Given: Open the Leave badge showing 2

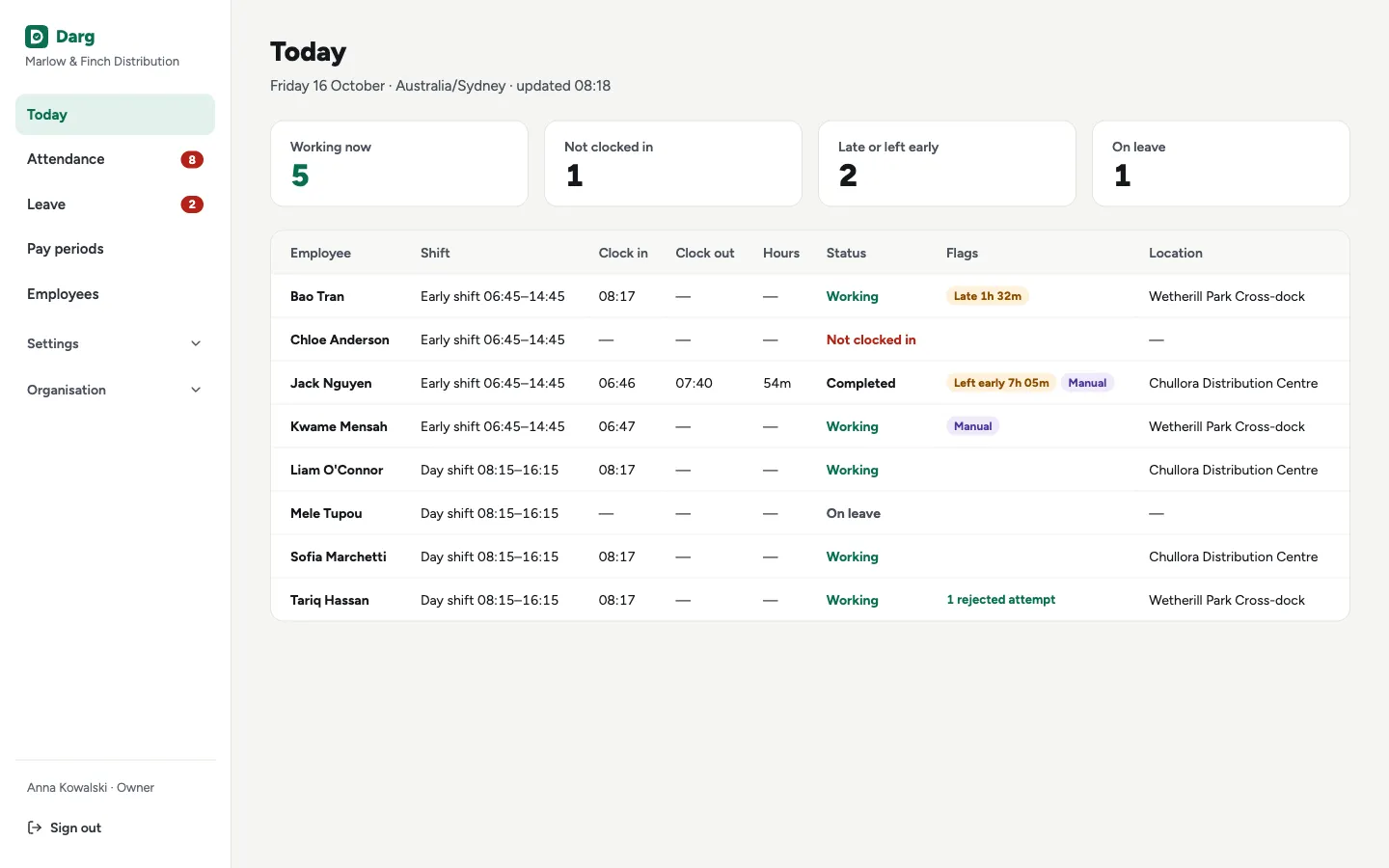Looking at the screenshot, I should tap(192, 204).
